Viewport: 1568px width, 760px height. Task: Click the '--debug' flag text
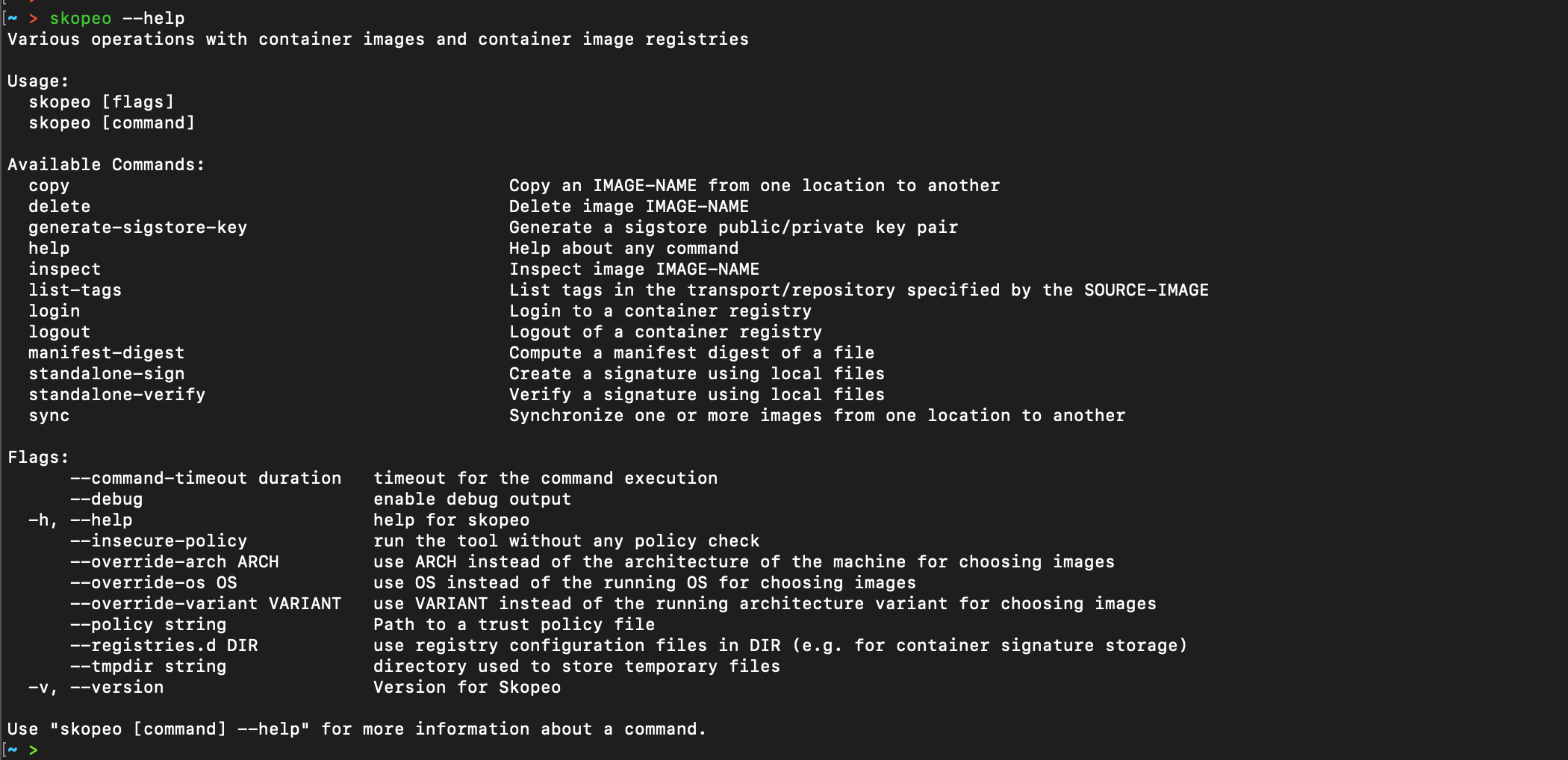[x=106, y=499]
